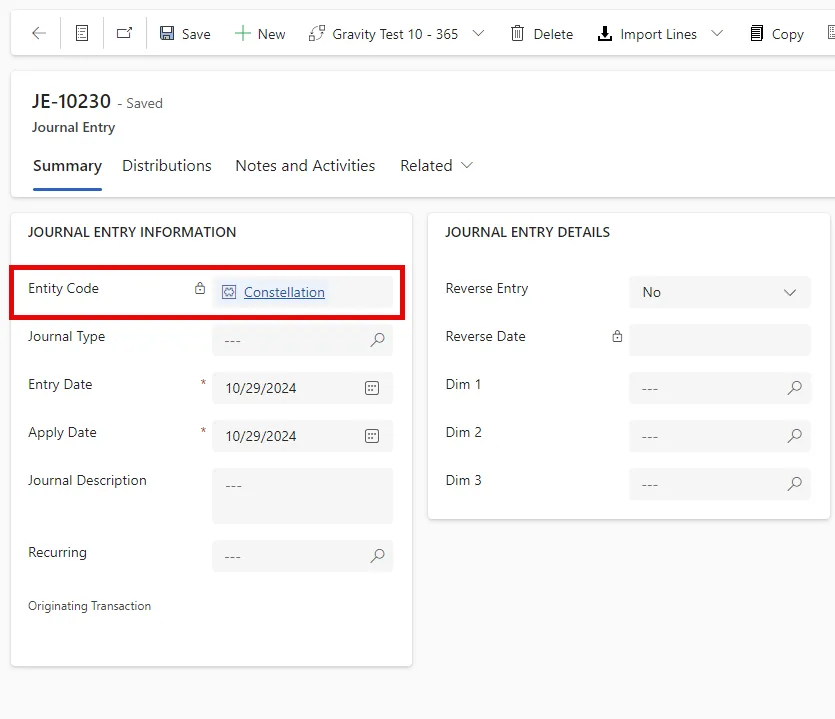Open the Notes and Activities tab
Viewport: 835px width, 719px height.
[305, 166]
